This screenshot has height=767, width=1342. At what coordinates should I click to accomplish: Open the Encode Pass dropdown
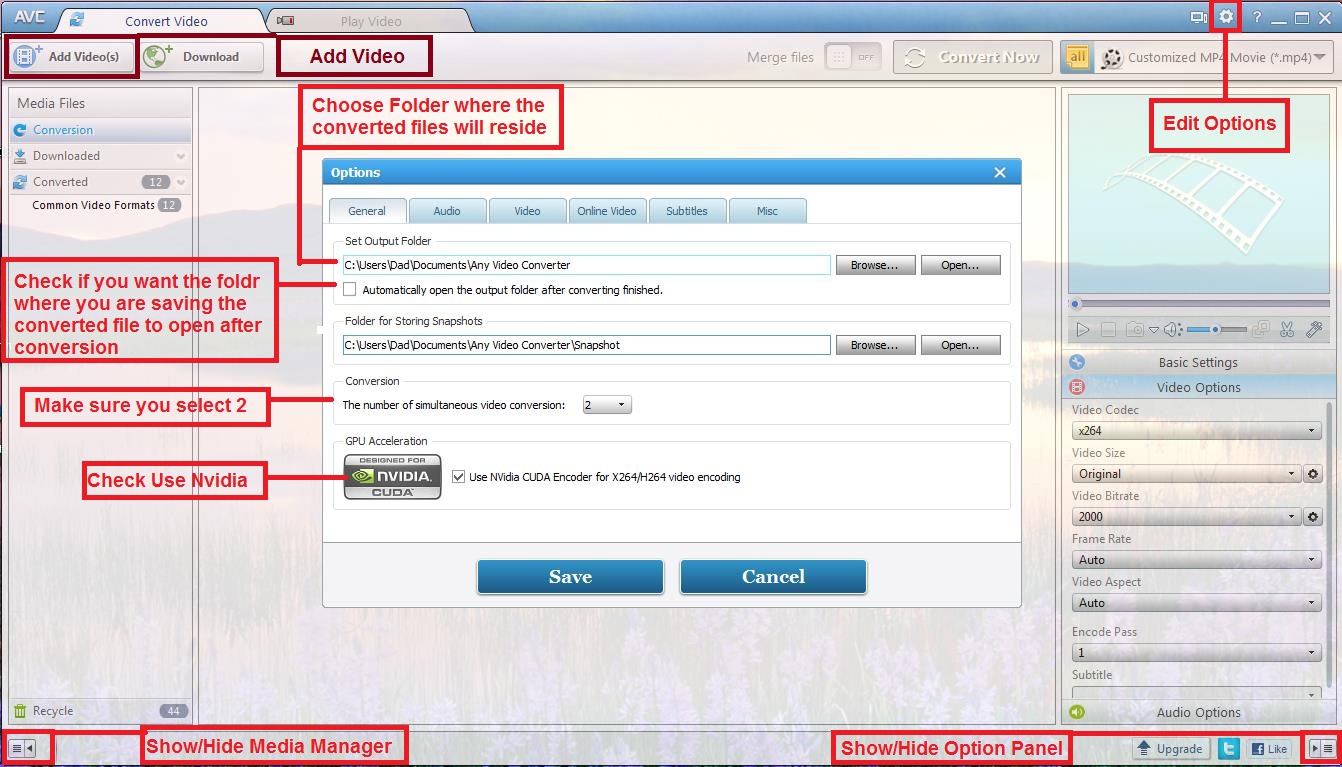click(x=1196, y=652)
